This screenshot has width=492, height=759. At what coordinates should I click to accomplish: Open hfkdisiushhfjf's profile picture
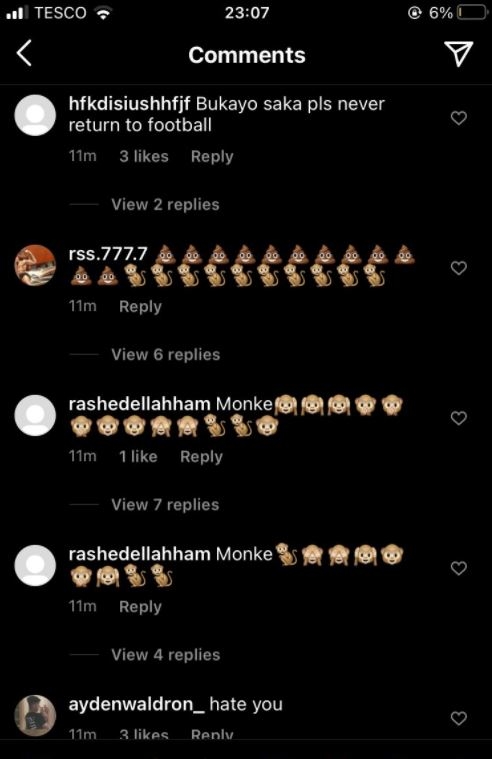(35, 115)
